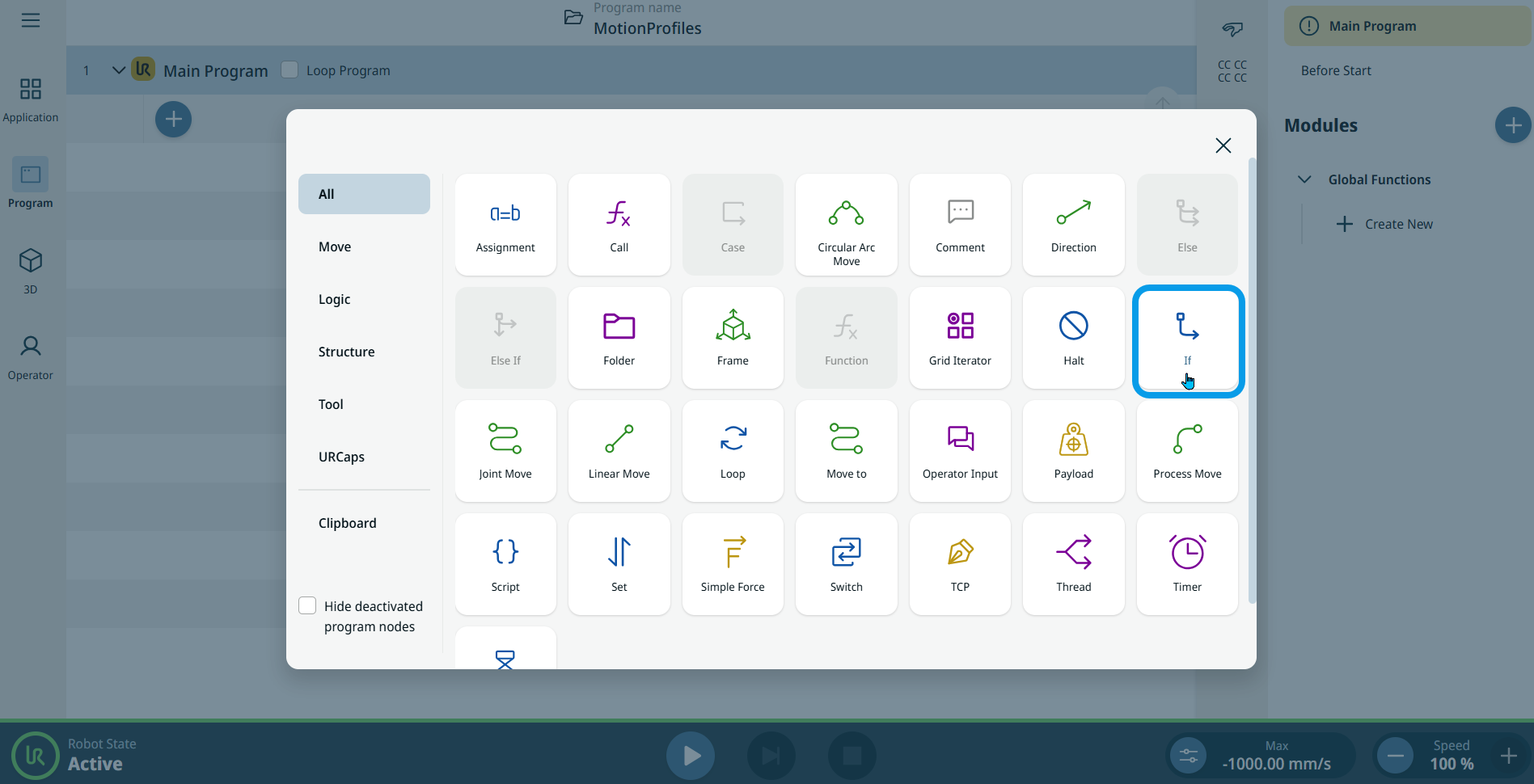Insert a Circular Arc Move node
The width and height of the screenshot is (1534, 784).
pos(846,225)
